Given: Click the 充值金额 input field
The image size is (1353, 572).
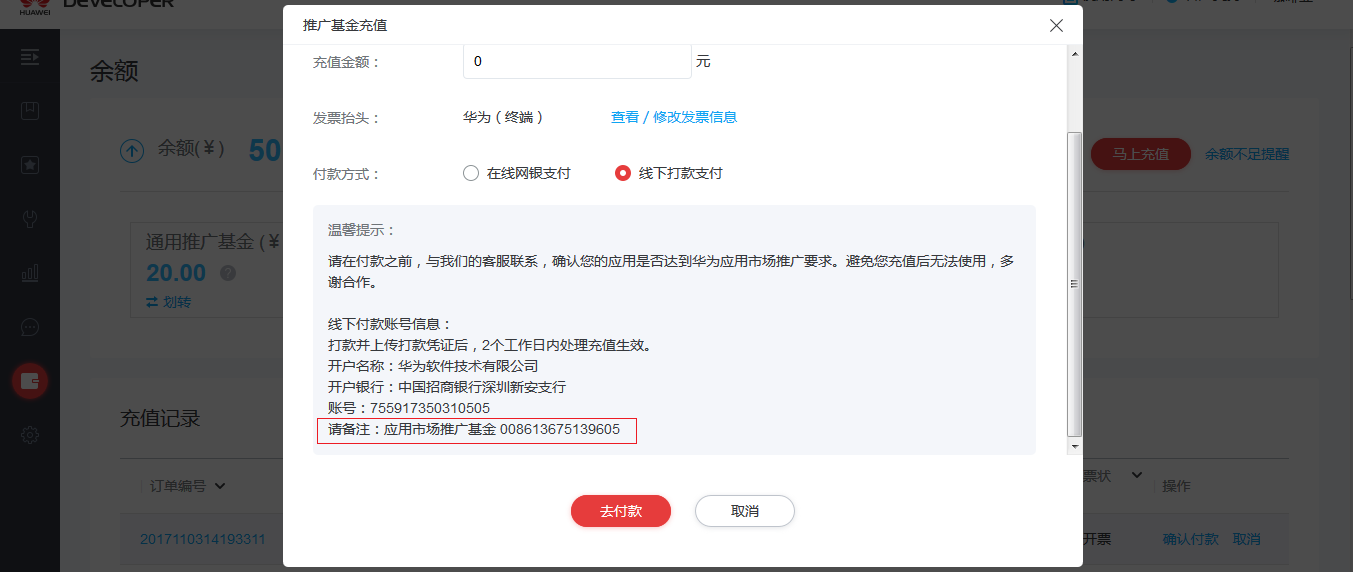Looking at the screenshot, I should 577,61.
